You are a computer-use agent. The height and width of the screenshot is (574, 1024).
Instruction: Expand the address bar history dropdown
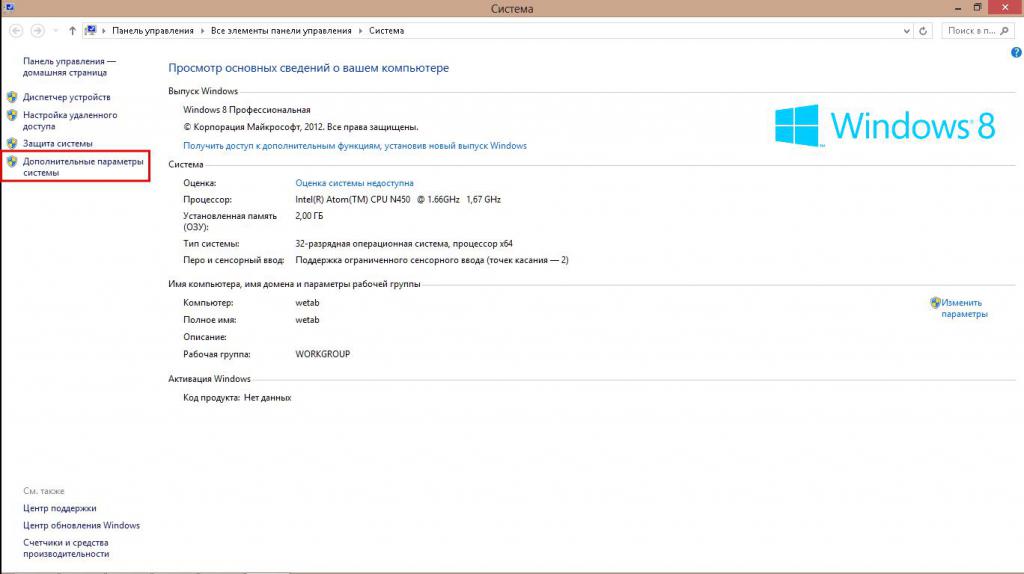point(909,31)
